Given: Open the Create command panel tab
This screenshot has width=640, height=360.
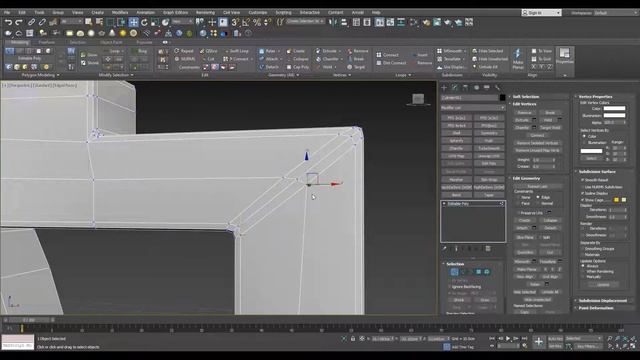Looking at the screenshot, I should (444, 87).
